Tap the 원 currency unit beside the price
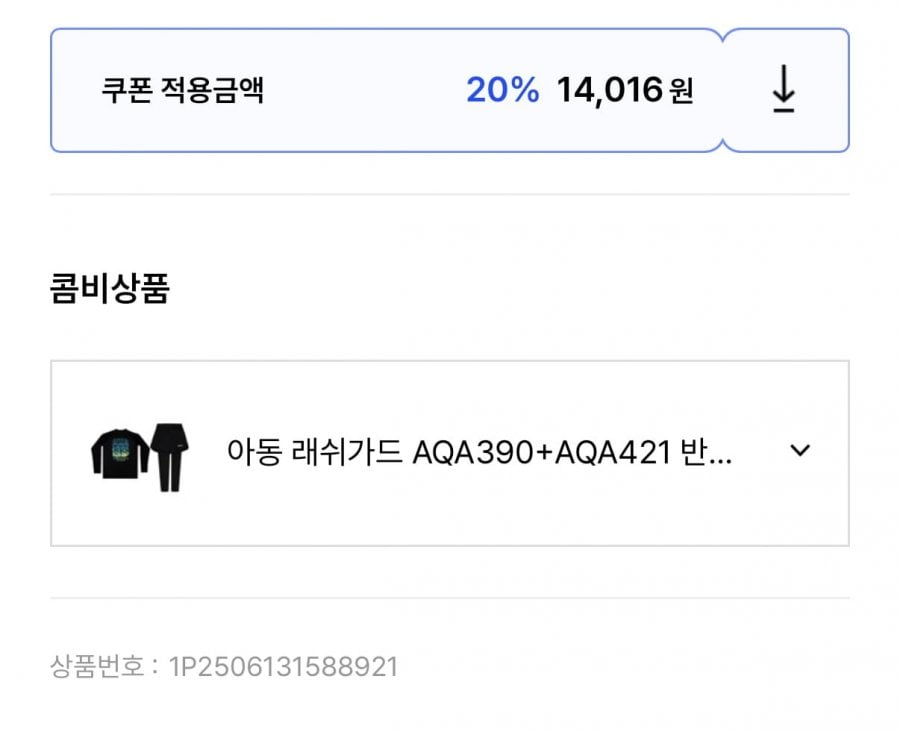The height and width of the screenshot is (732, 900). coord(681,91)
